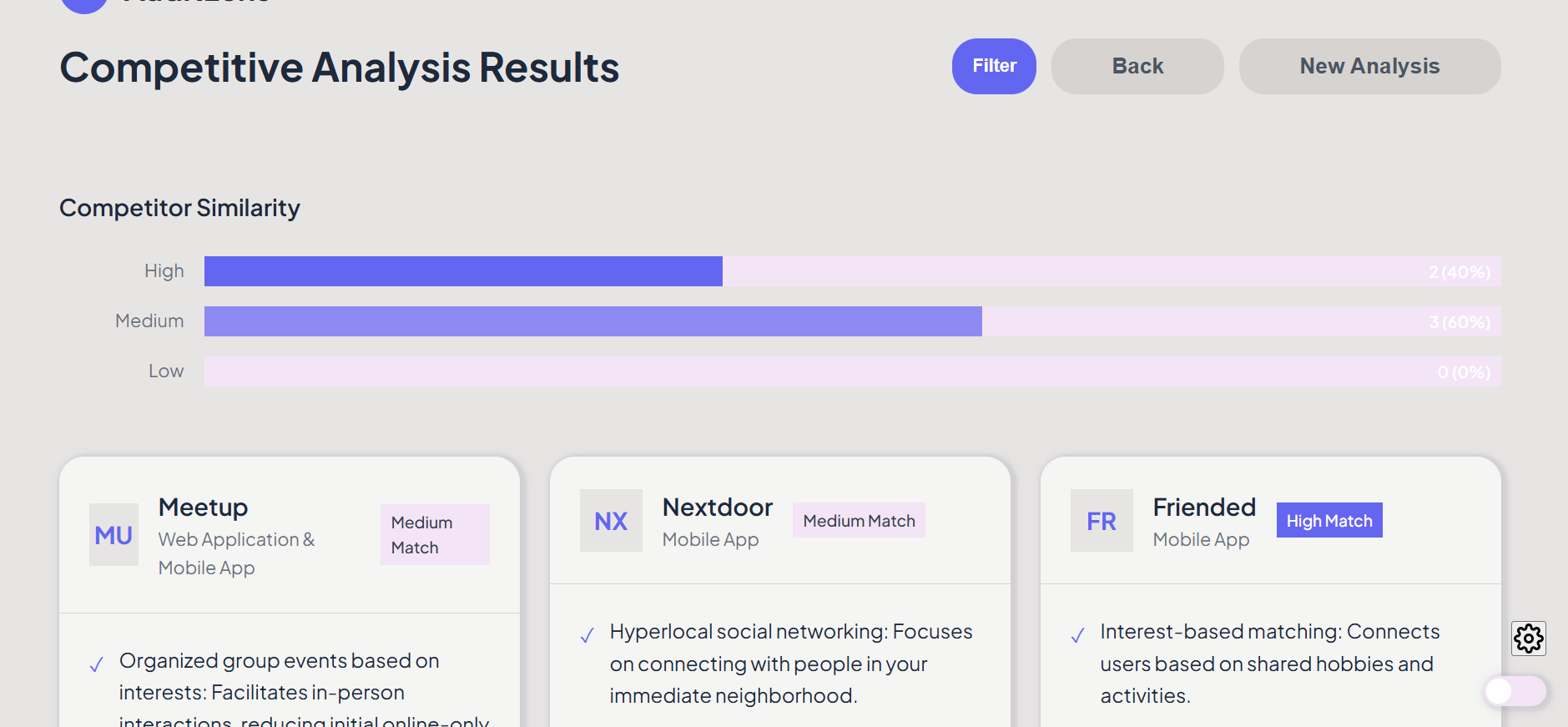Click the Medium Match badge on Nextdoor
The width and height of the screenshot is (1568, 727).
[x=859, y=520]
